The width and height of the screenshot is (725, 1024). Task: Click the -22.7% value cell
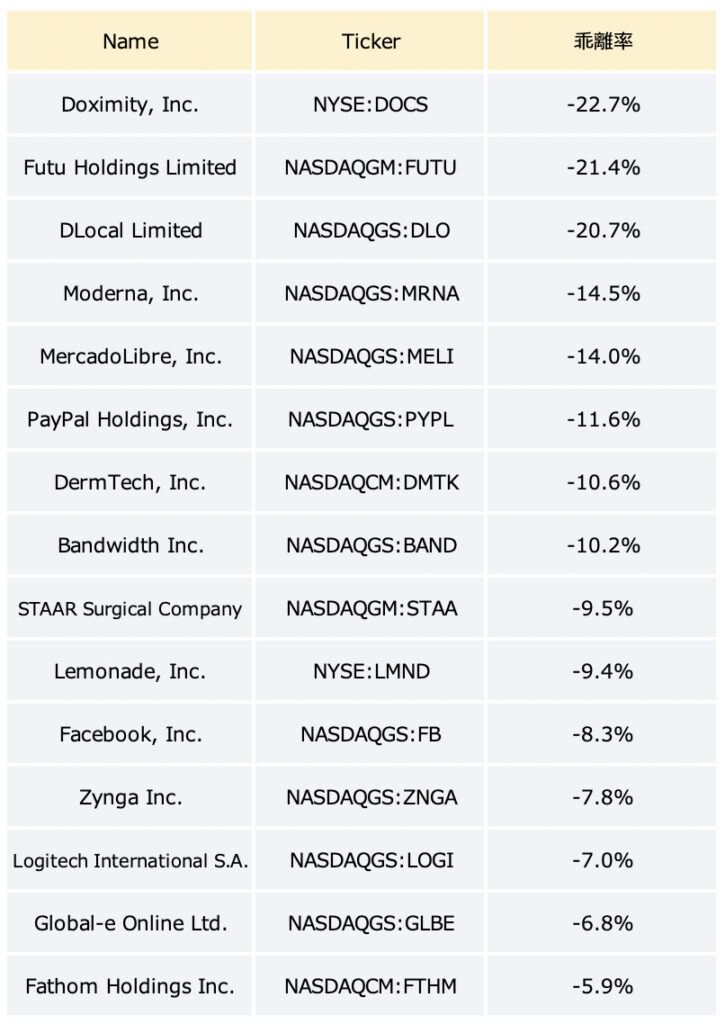[x=602, y=104]
